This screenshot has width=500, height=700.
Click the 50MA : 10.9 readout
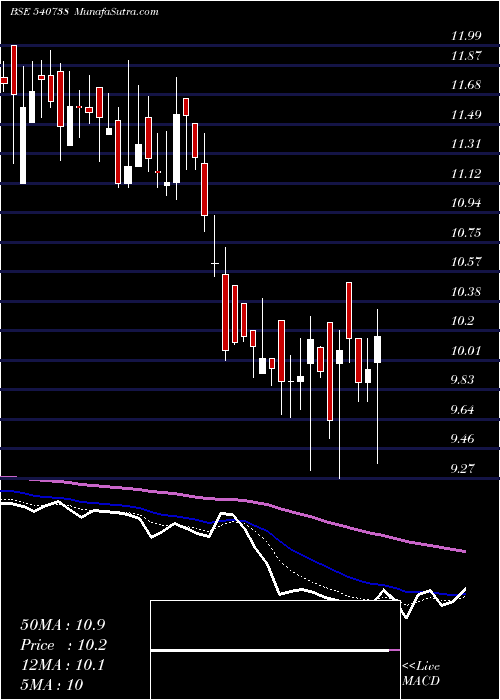[x=65, y=625]
